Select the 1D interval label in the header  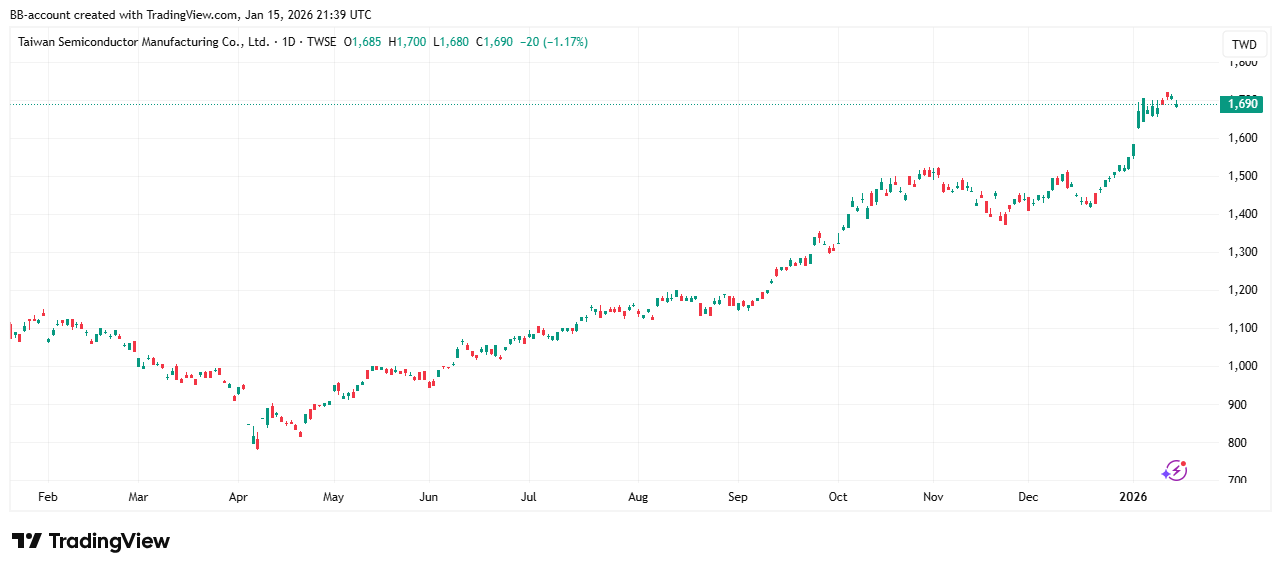coord(290,42)
